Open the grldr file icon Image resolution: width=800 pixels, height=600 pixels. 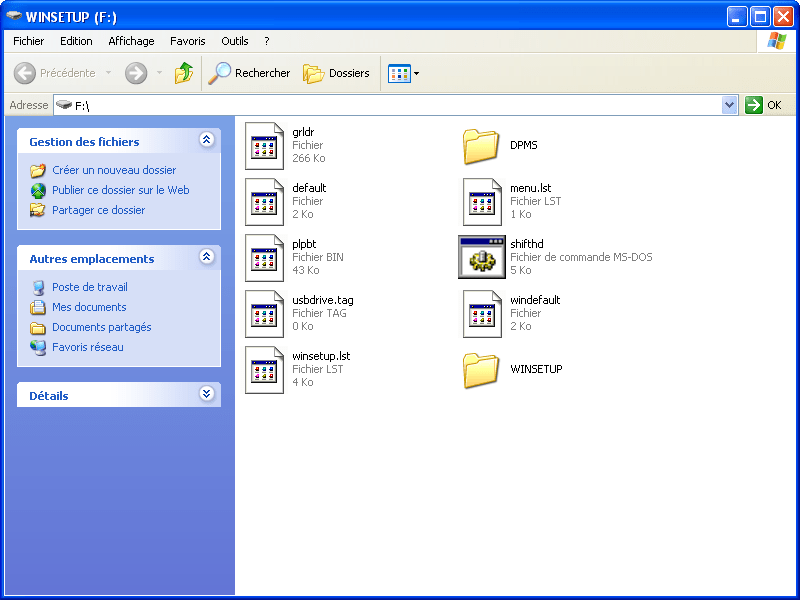[264, 146]
